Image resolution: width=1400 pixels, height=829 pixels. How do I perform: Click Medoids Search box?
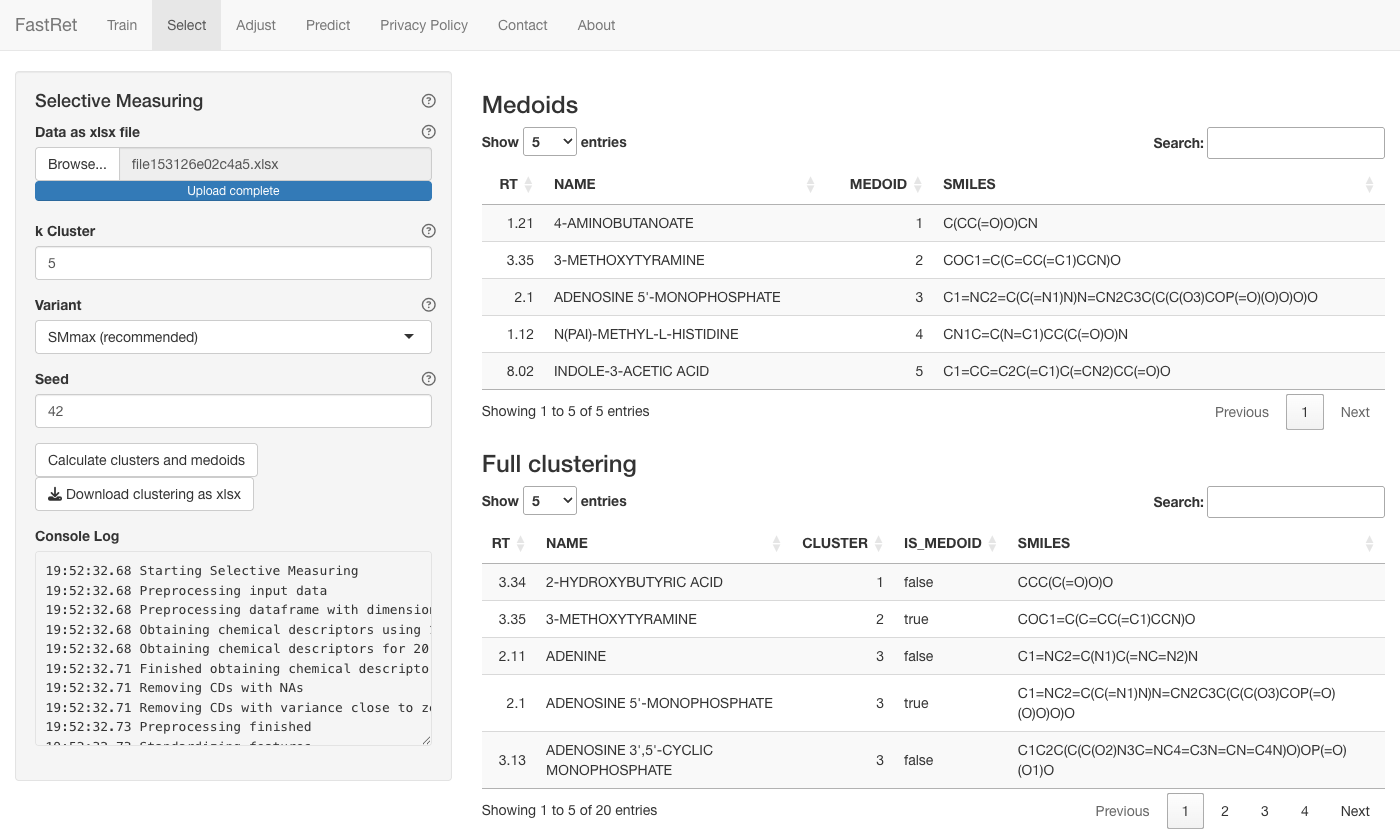pyautogui.click(x=1295, y=143)
